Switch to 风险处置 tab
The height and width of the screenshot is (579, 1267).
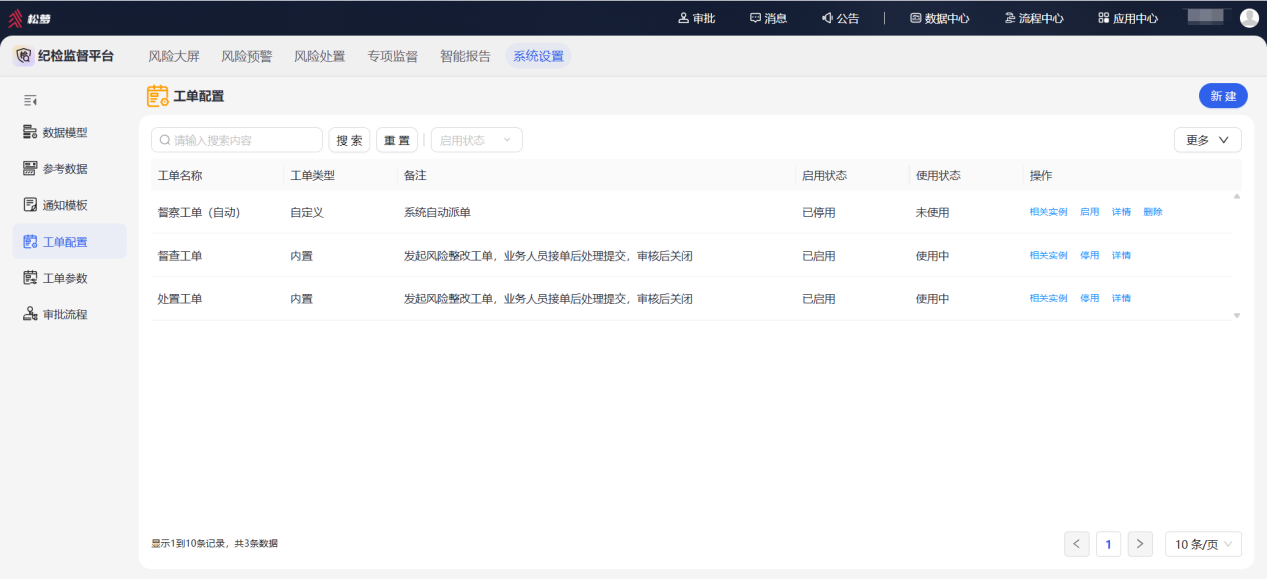click(x=320, y=56)
